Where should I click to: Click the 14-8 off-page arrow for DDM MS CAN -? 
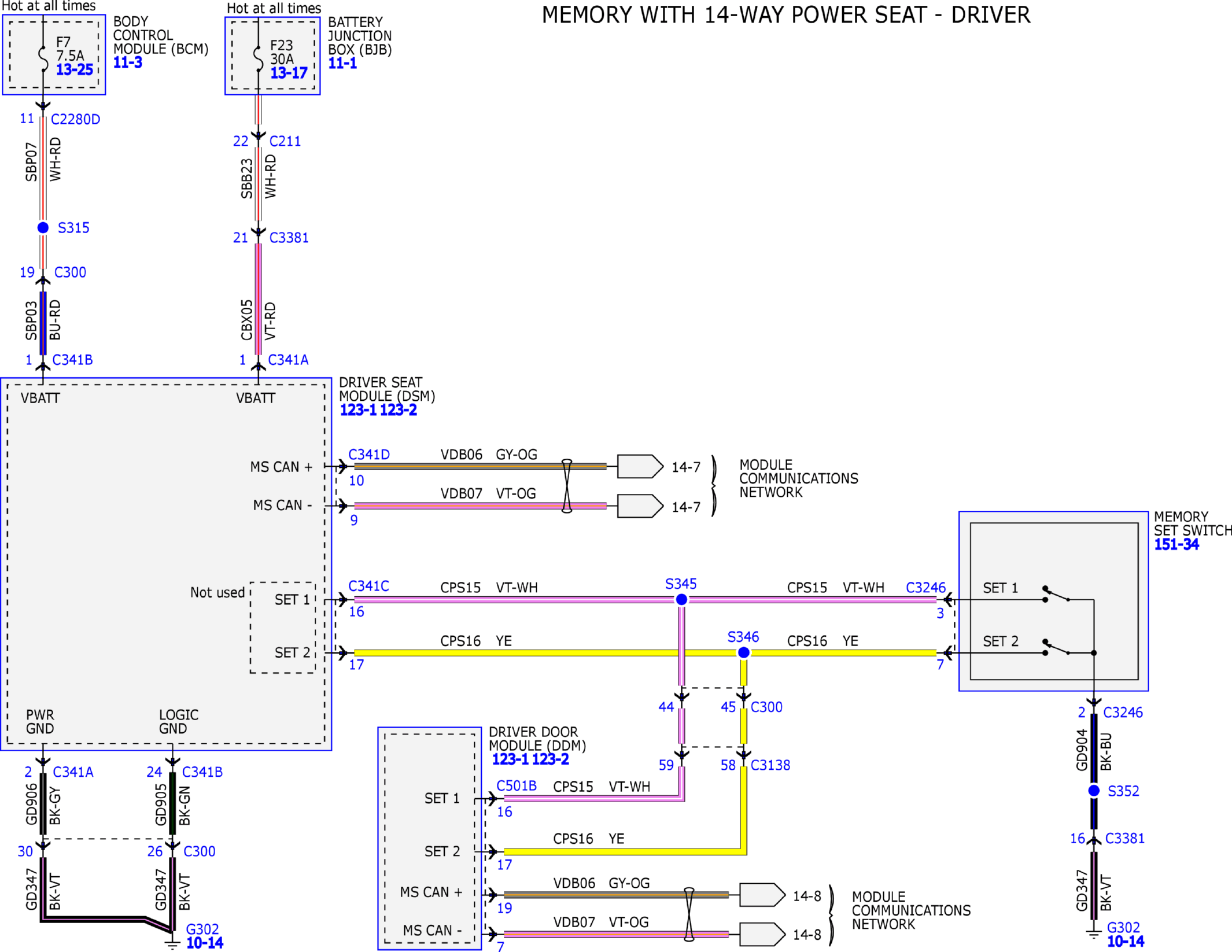(762, 934)
